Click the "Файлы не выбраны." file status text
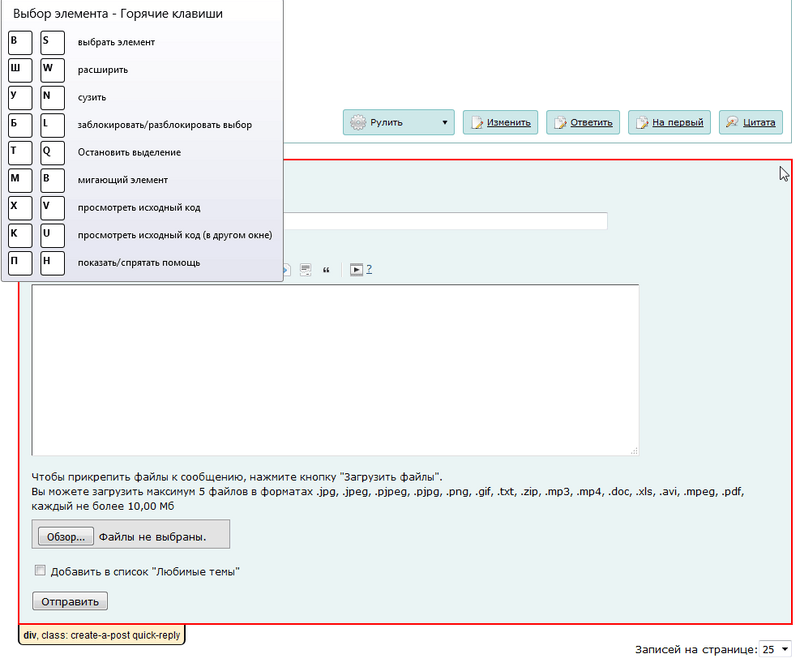This screenshot has width=800, height=662. pos(153,537)
